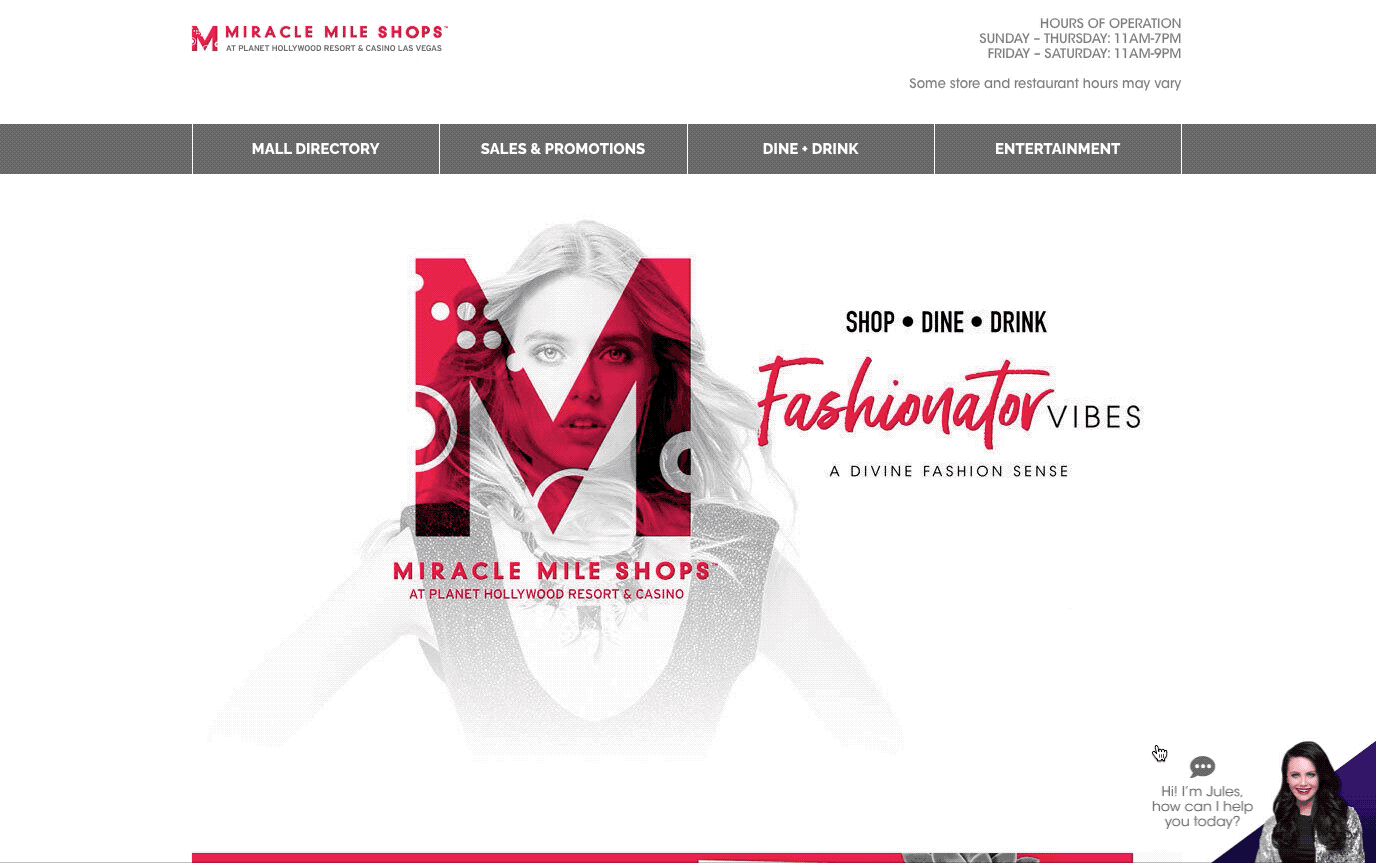Click the red M logo icon in header
The width and height of the screenshot is (1376, 863).
tap(204, 39)
